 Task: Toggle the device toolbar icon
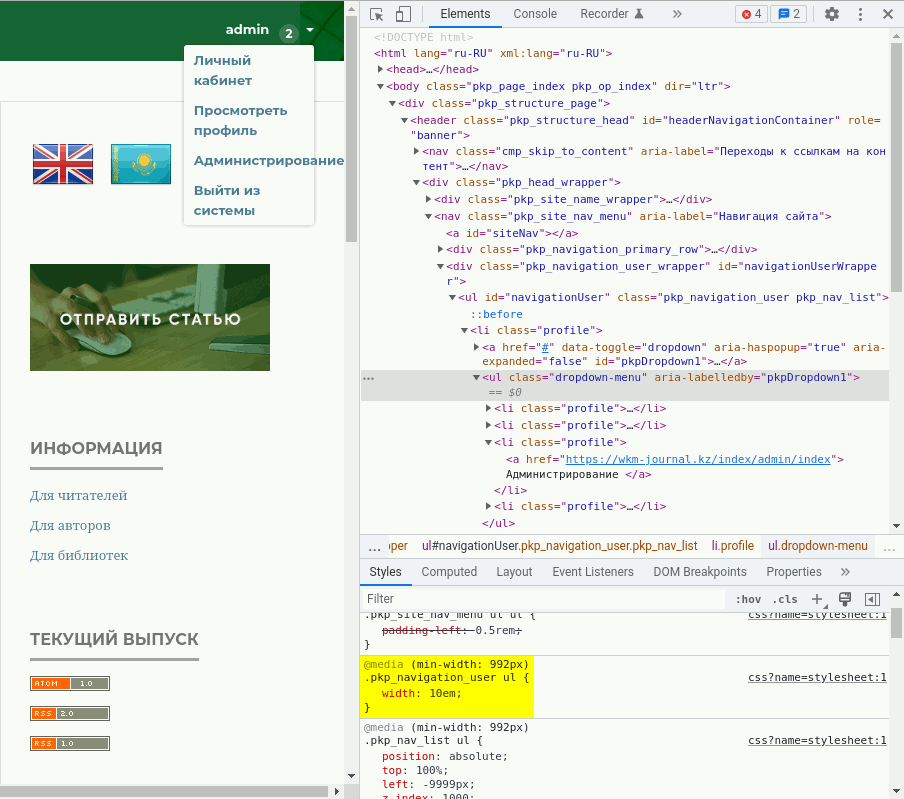coord(403,14)
